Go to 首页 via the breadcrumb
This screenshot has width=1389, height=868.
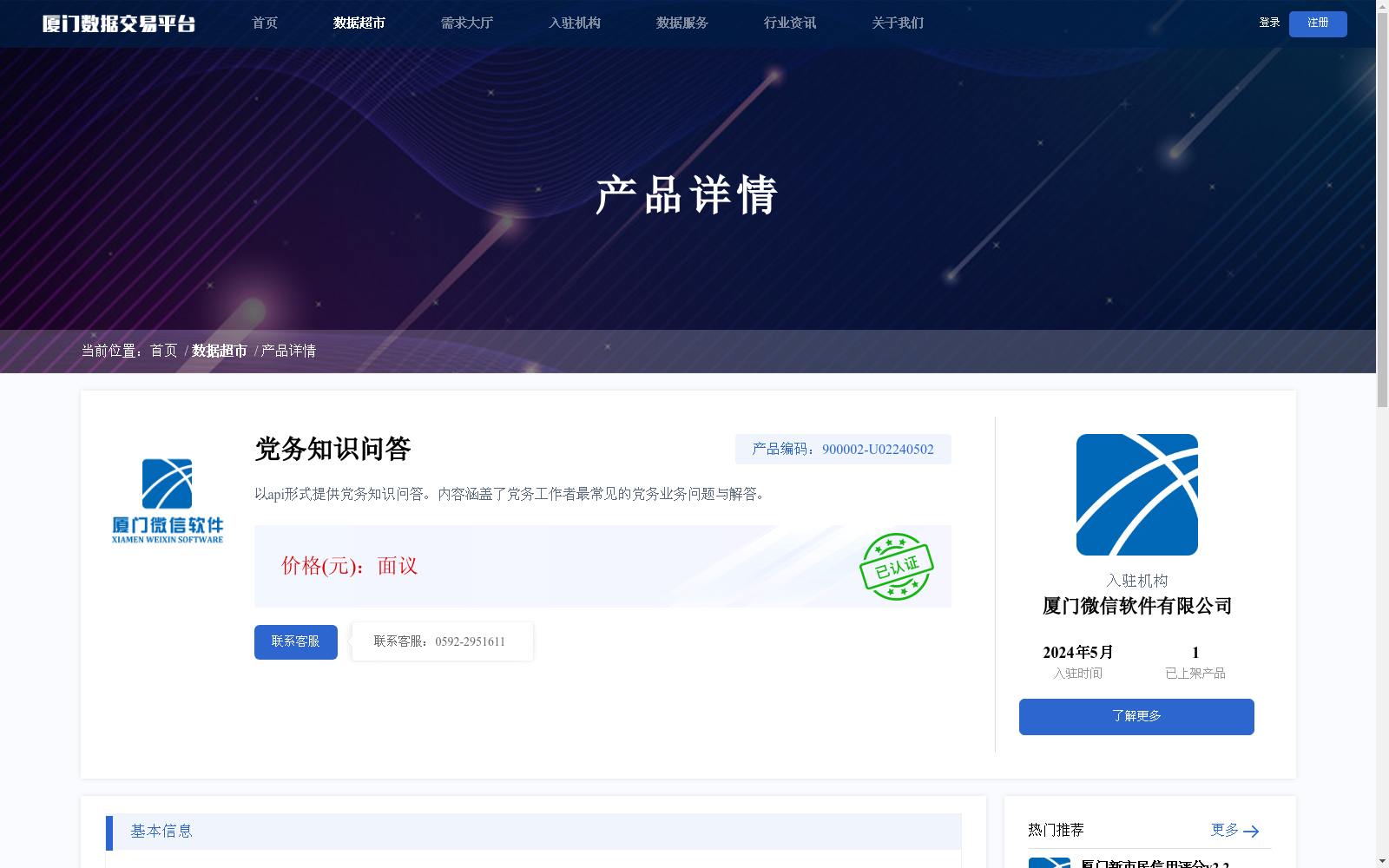point(163,351)
